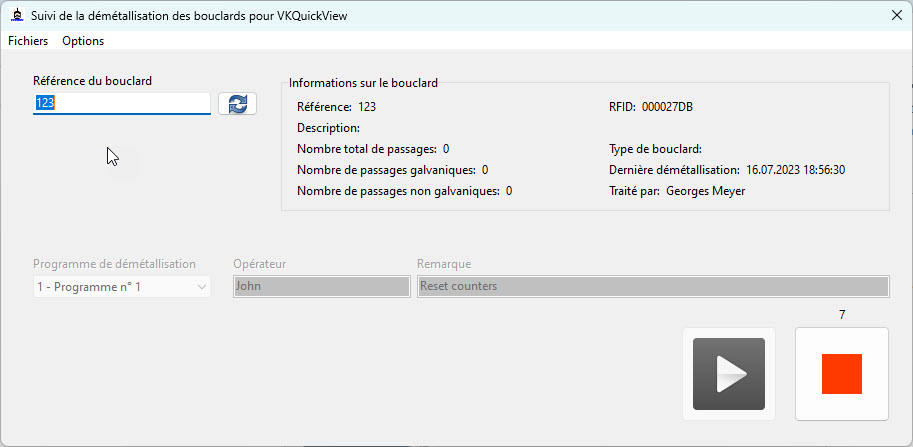913x447 pixels.
Task: Select the RFID value 000027DB
Action: pos(668,106)
